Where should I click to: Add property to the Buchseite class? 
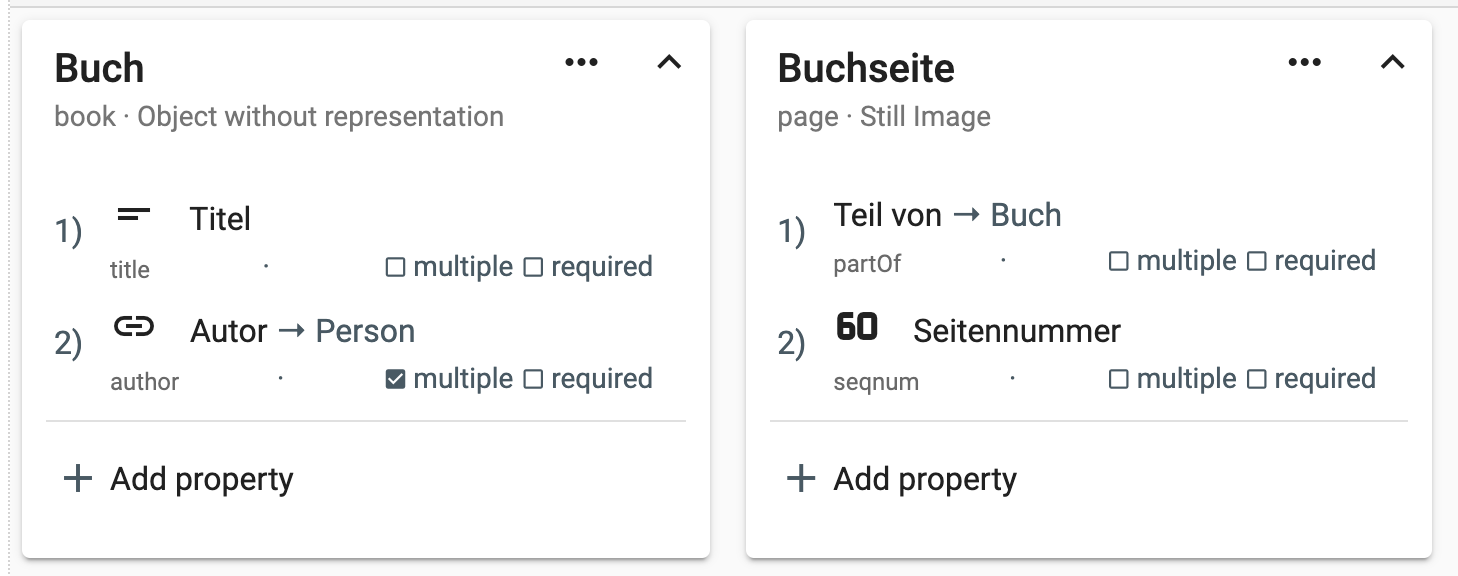coord(925,479)
